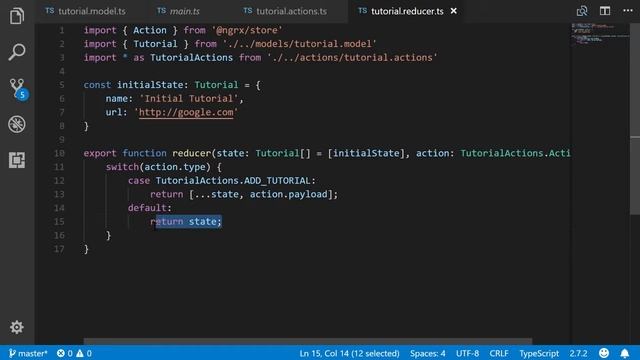Split the editor with split icon
Screen dimensions: 640x360
605,11
